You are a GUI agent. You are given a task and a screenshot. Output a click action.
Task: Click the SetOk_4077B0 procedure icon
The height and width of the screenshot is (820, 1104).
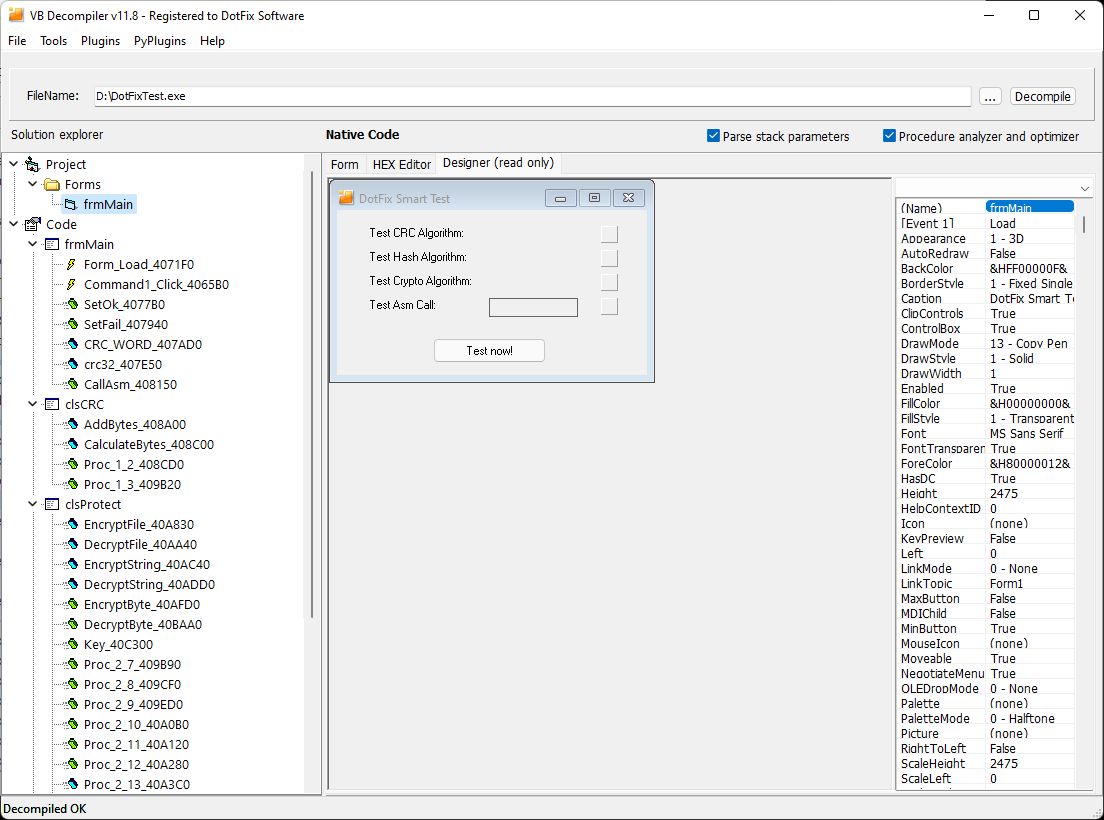[71, 305]
